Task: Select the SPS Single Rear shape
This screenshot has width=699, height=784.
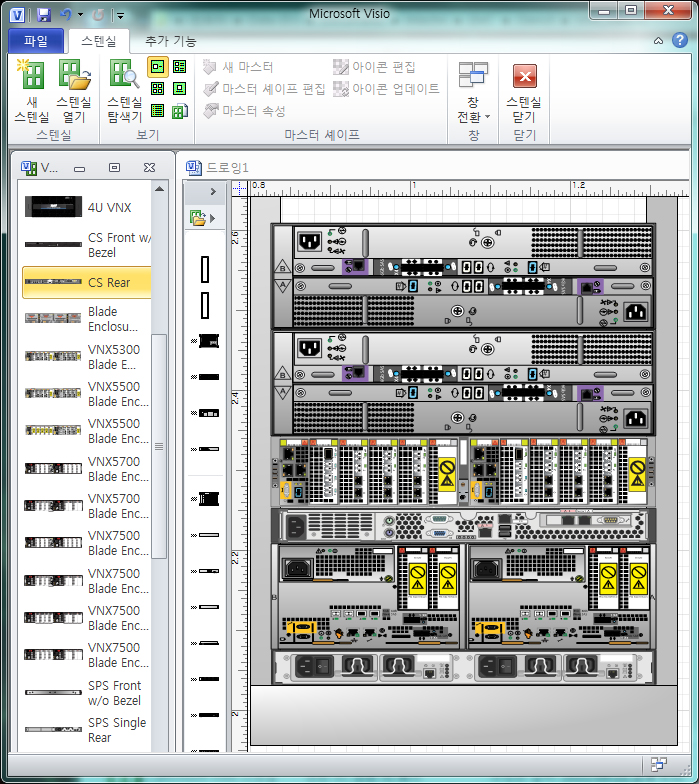Action: (86, 730)
